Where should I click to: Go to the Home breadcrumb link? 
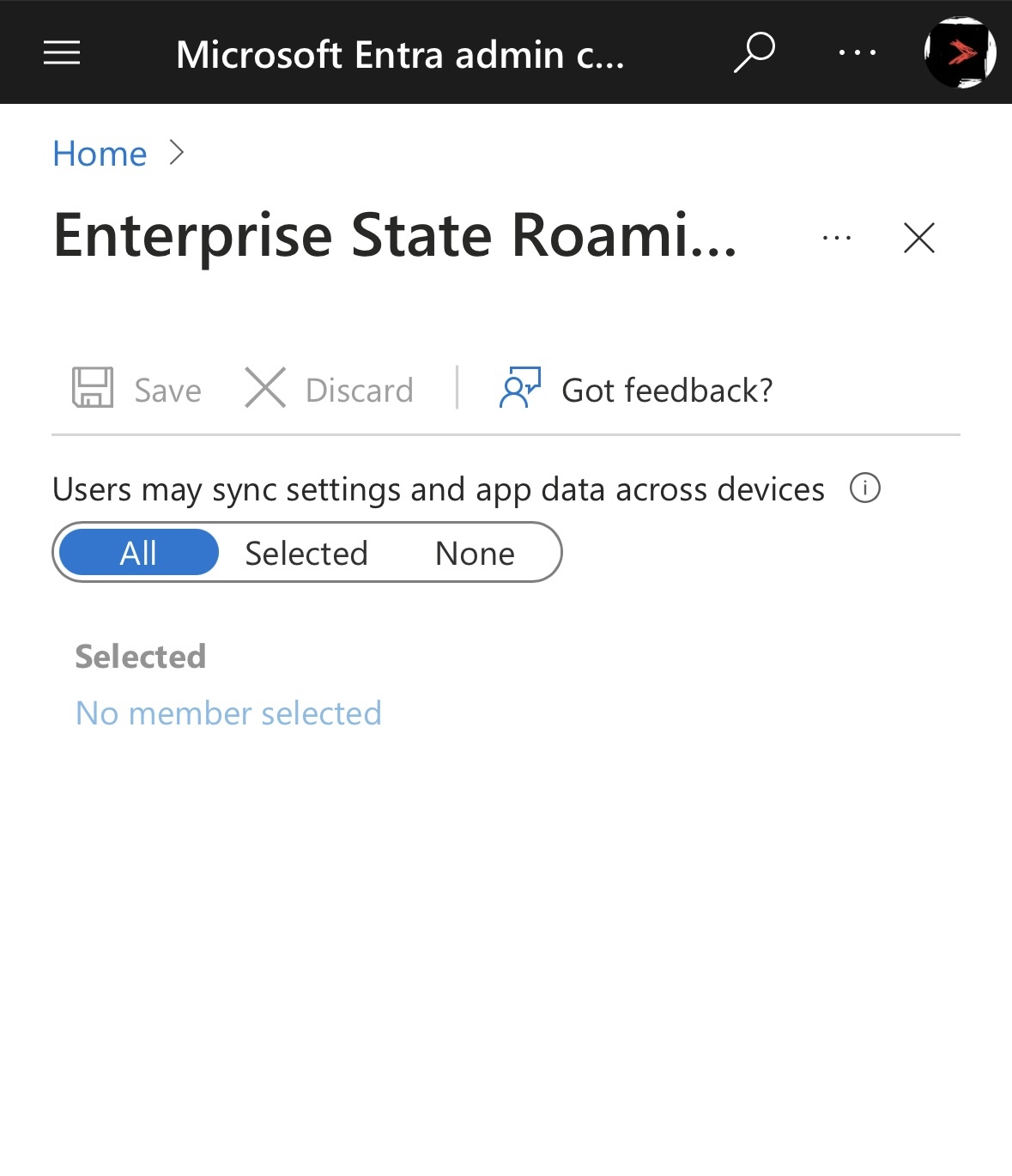coord(100,154)
